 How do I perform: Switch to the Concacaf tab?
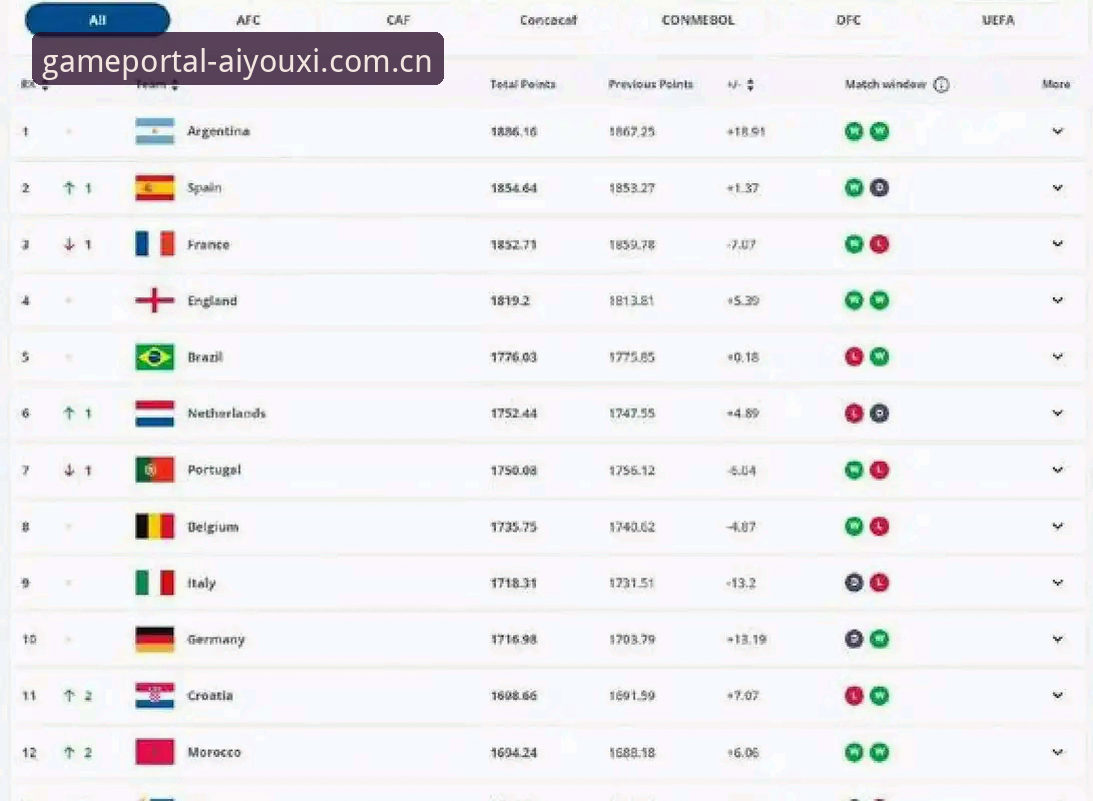(549, 20)
